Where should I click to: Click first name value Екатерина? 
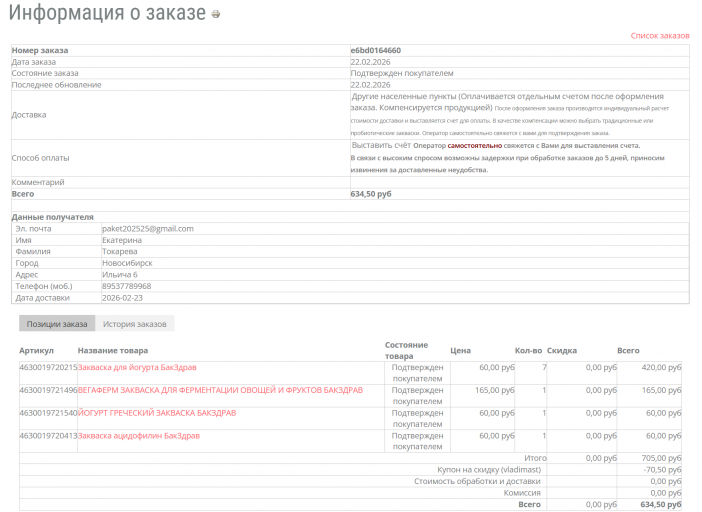coord(122,240)
